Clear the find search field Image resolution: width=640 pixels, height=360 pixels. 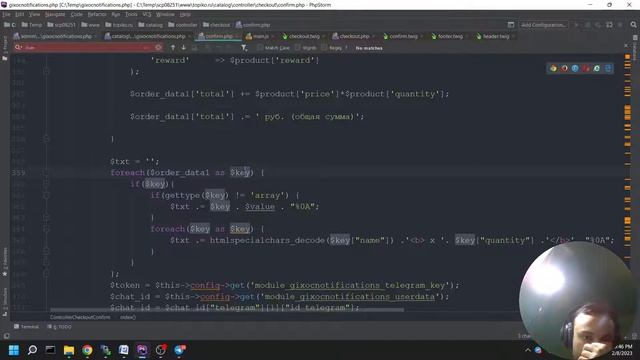coord(158,48)
